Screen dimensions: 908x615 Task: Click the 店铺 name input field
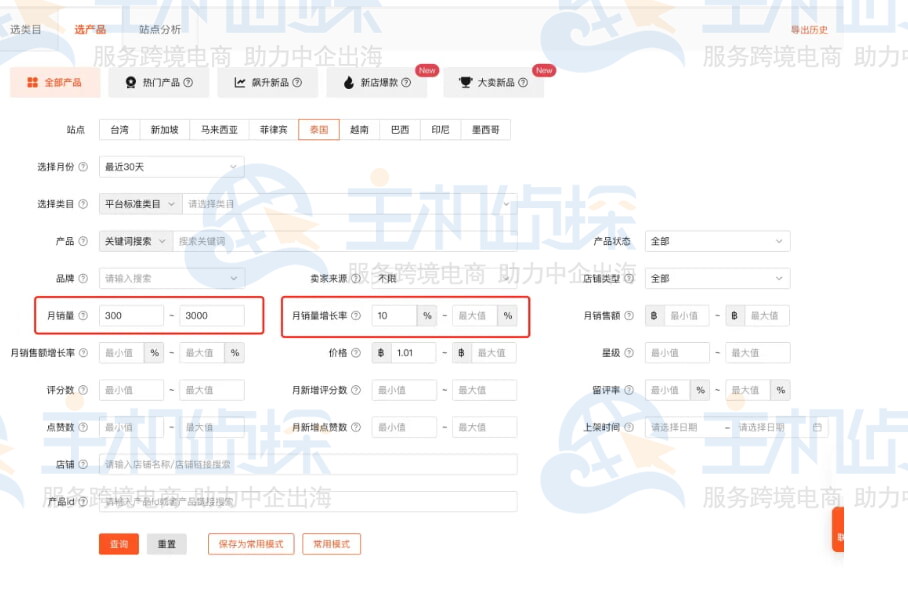point(300,464)
